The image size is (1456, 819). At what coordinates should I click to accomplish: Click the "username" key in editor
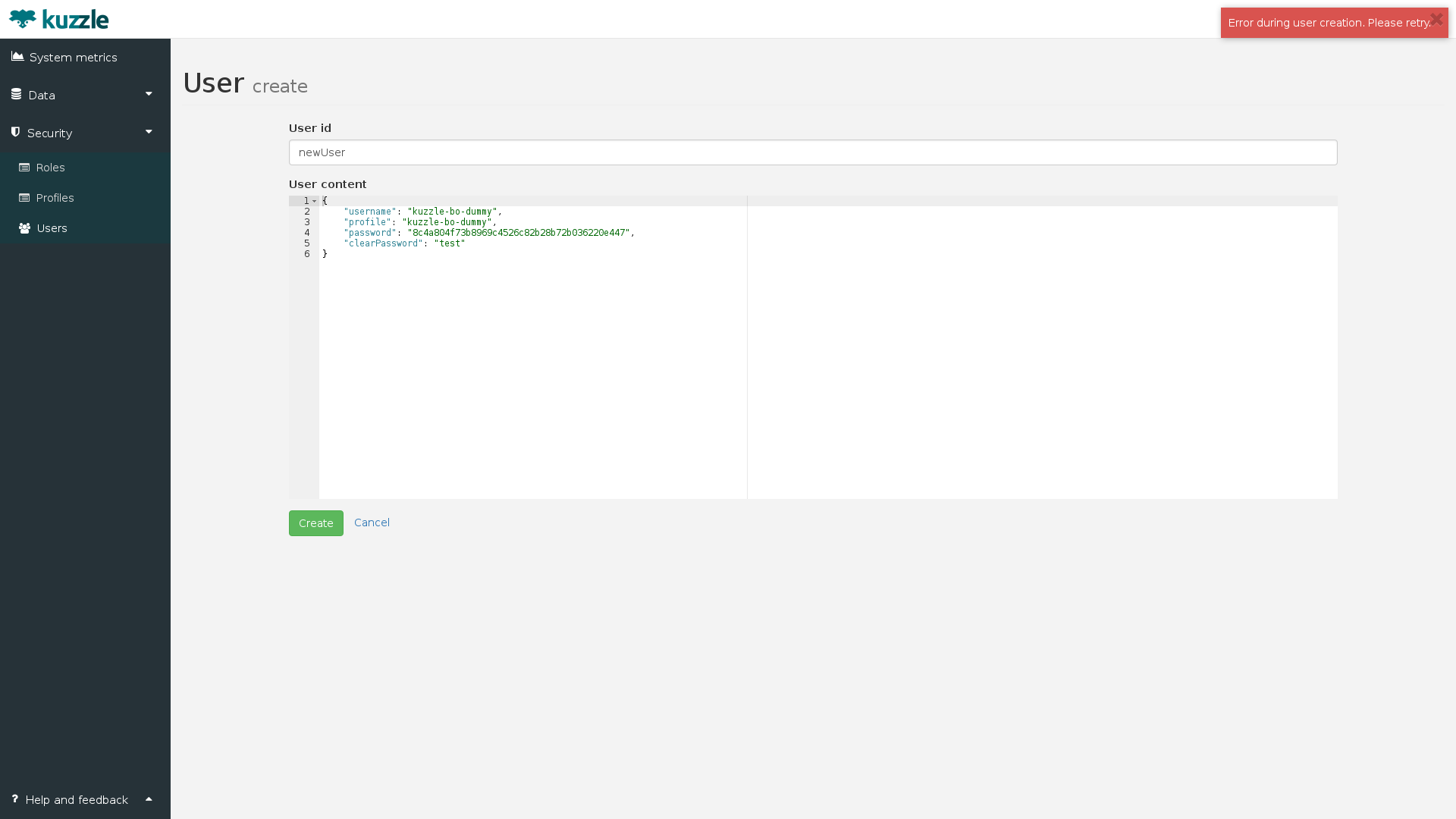[370, 212]
